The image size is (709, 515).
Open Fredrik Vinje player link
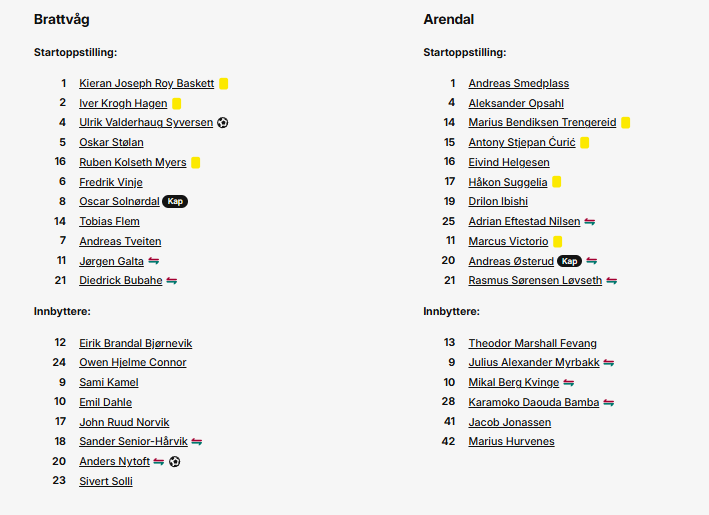point(111,182)
